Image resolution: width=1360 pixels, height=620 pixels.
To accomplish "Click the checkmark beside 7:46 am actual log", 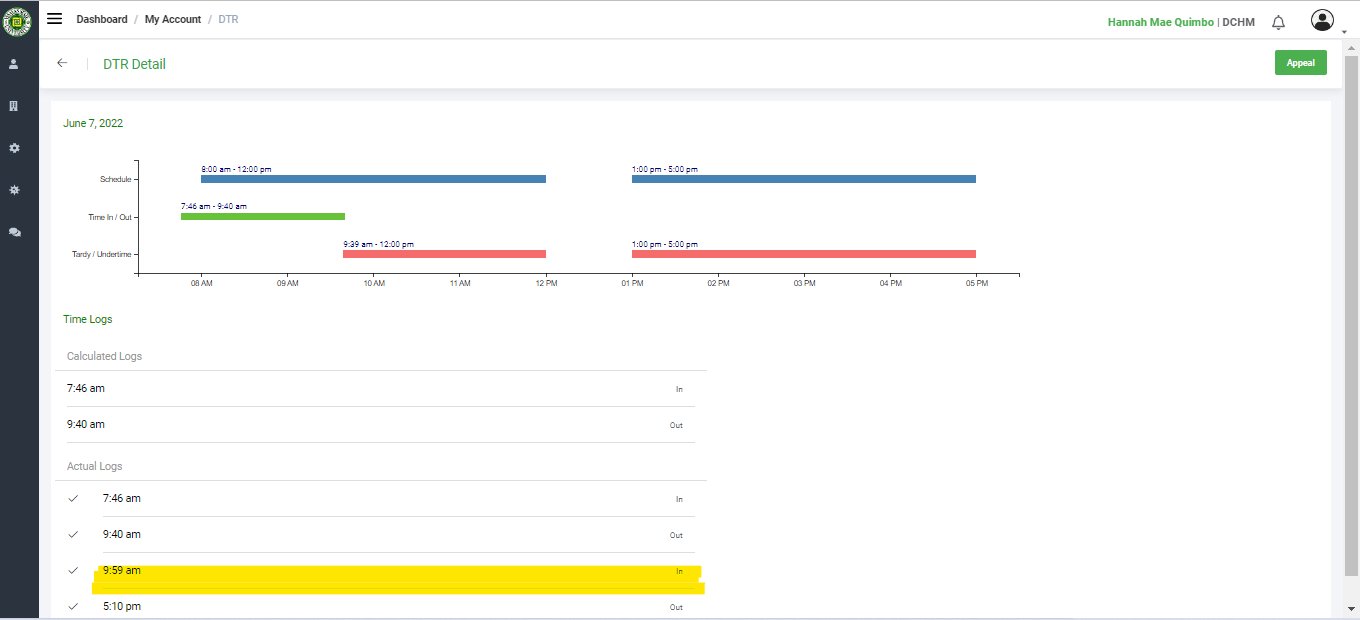I will coord(73,498).
